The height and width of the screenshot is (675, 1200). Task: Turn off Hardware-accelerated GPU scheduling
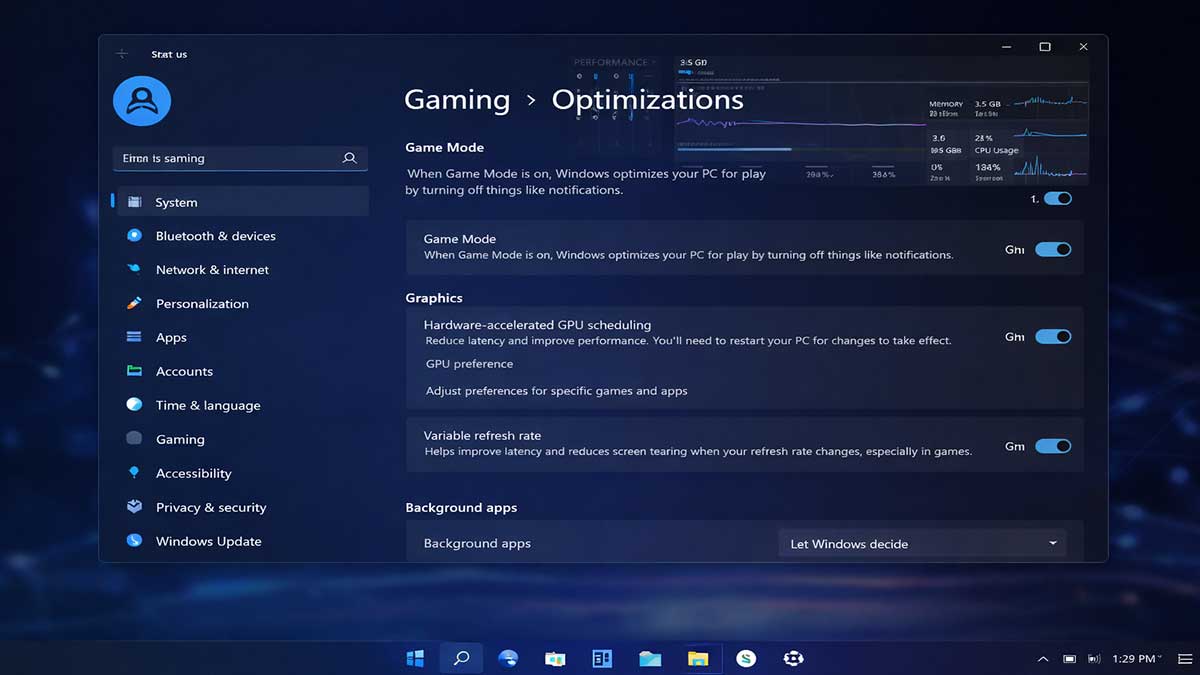[x=1051, y=336]
